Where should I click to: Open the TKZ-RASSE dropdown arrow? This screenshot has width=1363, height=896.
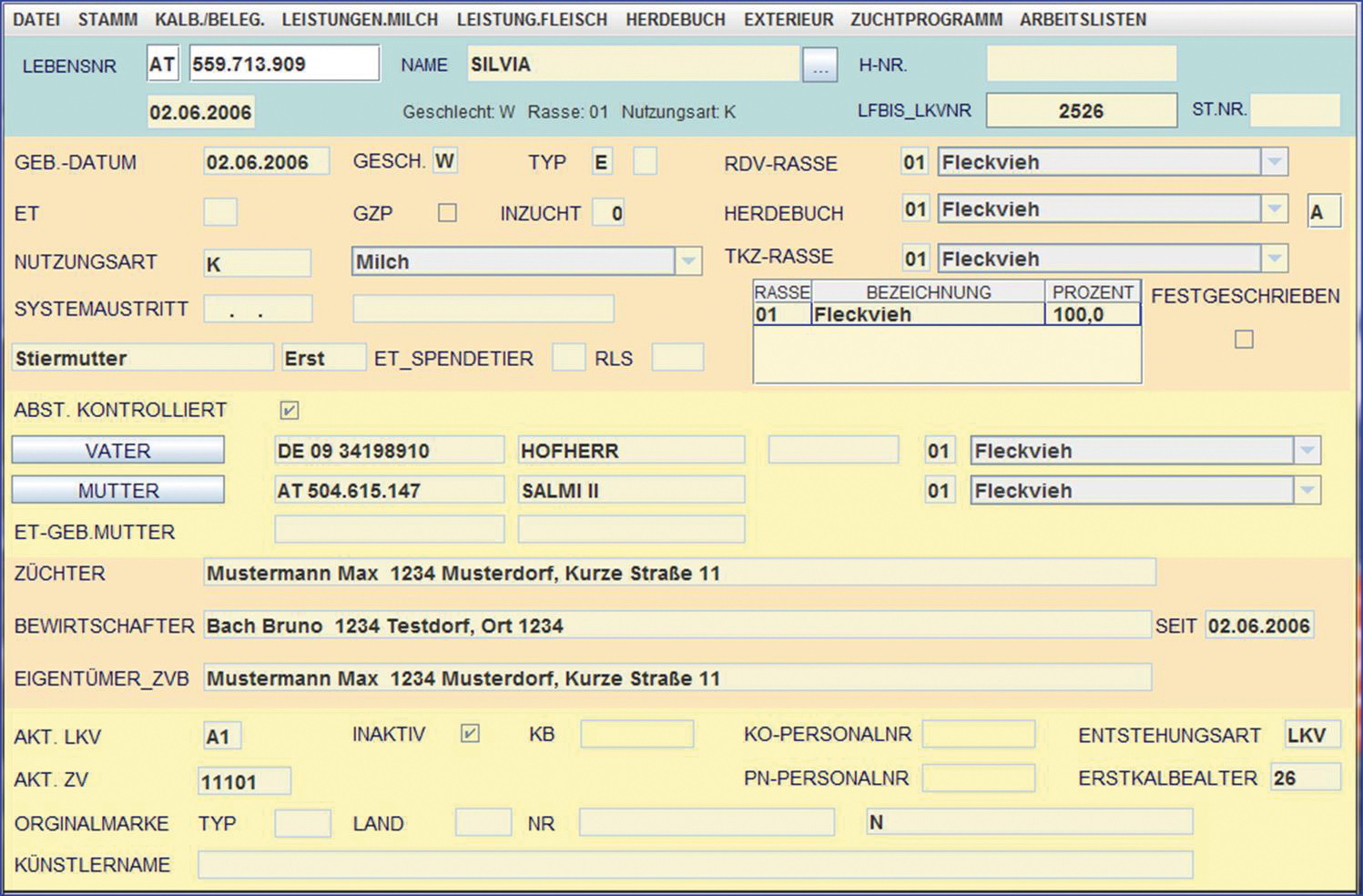[x=1275, y=260]
